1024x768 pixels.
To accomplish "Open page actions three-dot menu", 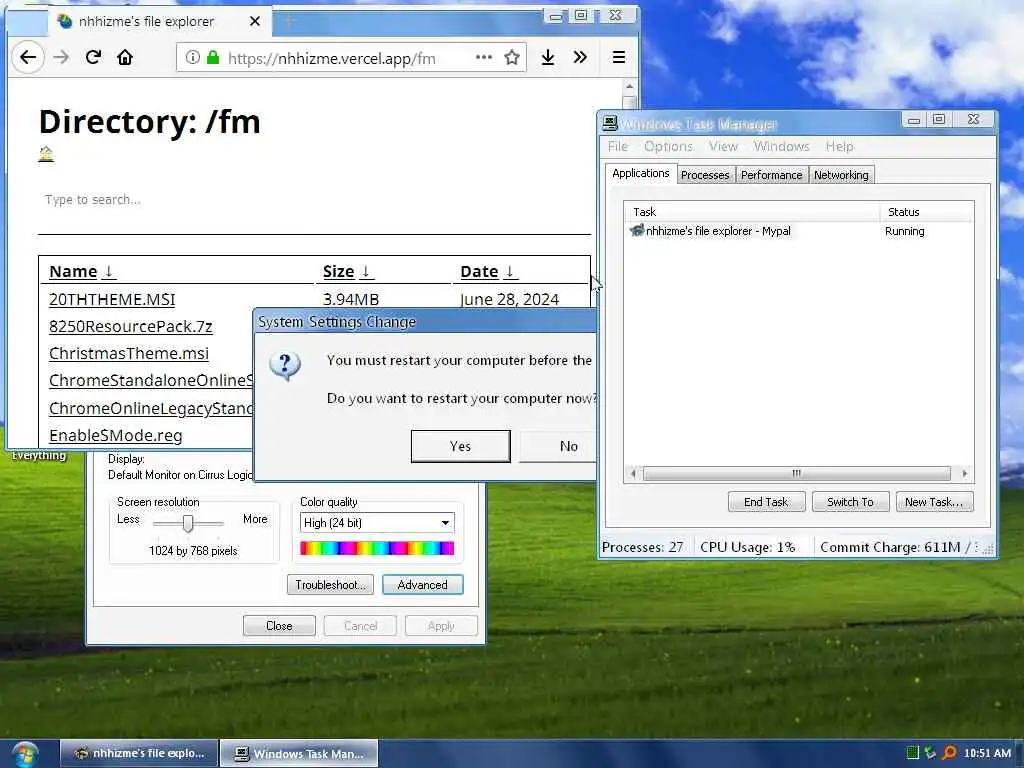I will [484, 57].
